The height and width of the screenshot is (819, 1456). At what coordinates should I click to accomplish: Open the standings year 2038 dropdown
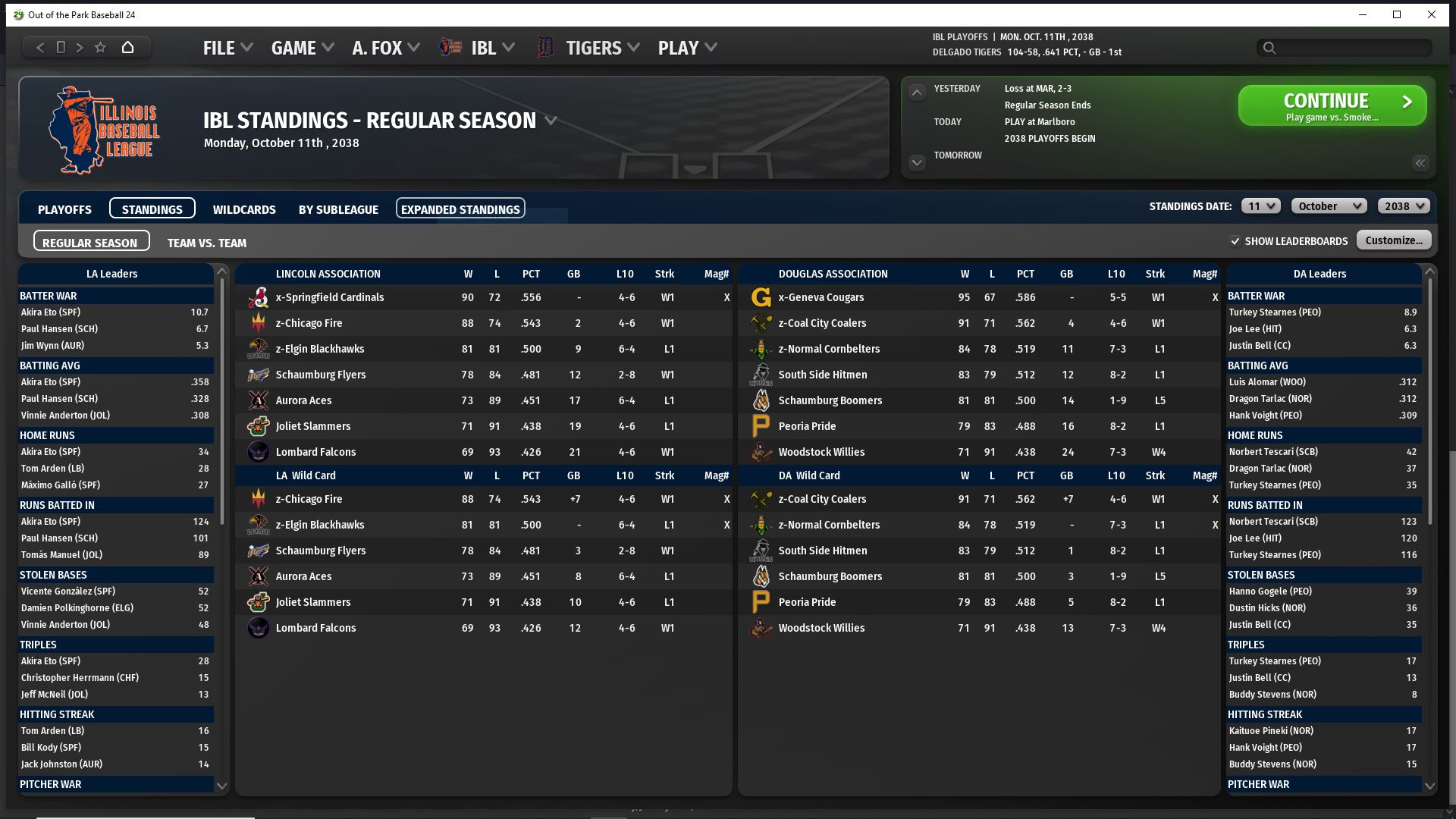[x=1404, y=206]
